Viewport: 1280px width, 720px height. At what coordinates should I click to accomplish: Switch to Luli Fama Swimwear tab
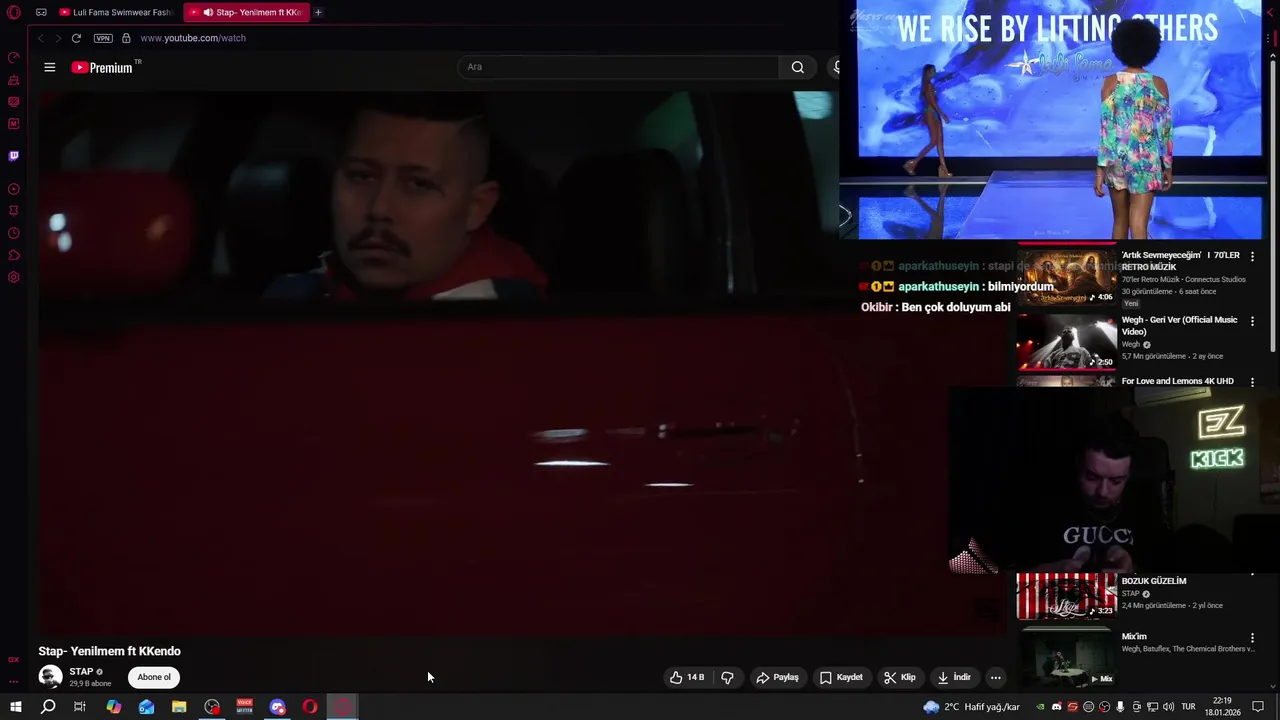[115, 12]
